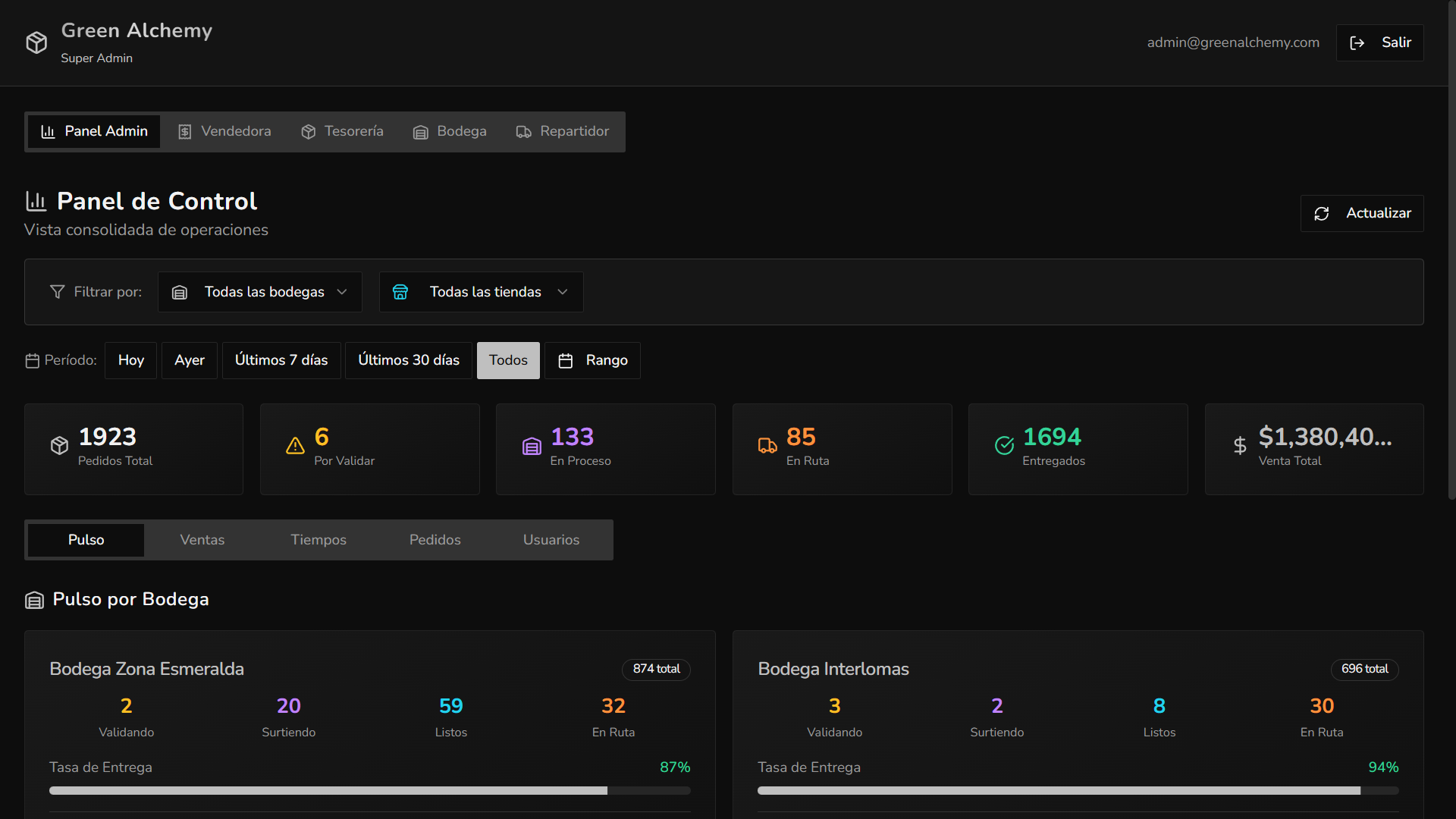Screen dimensions: 1456x819
Task: Click Bodega Zona Esmeralda delivery rate bar
Action: [x=370, y=791]
